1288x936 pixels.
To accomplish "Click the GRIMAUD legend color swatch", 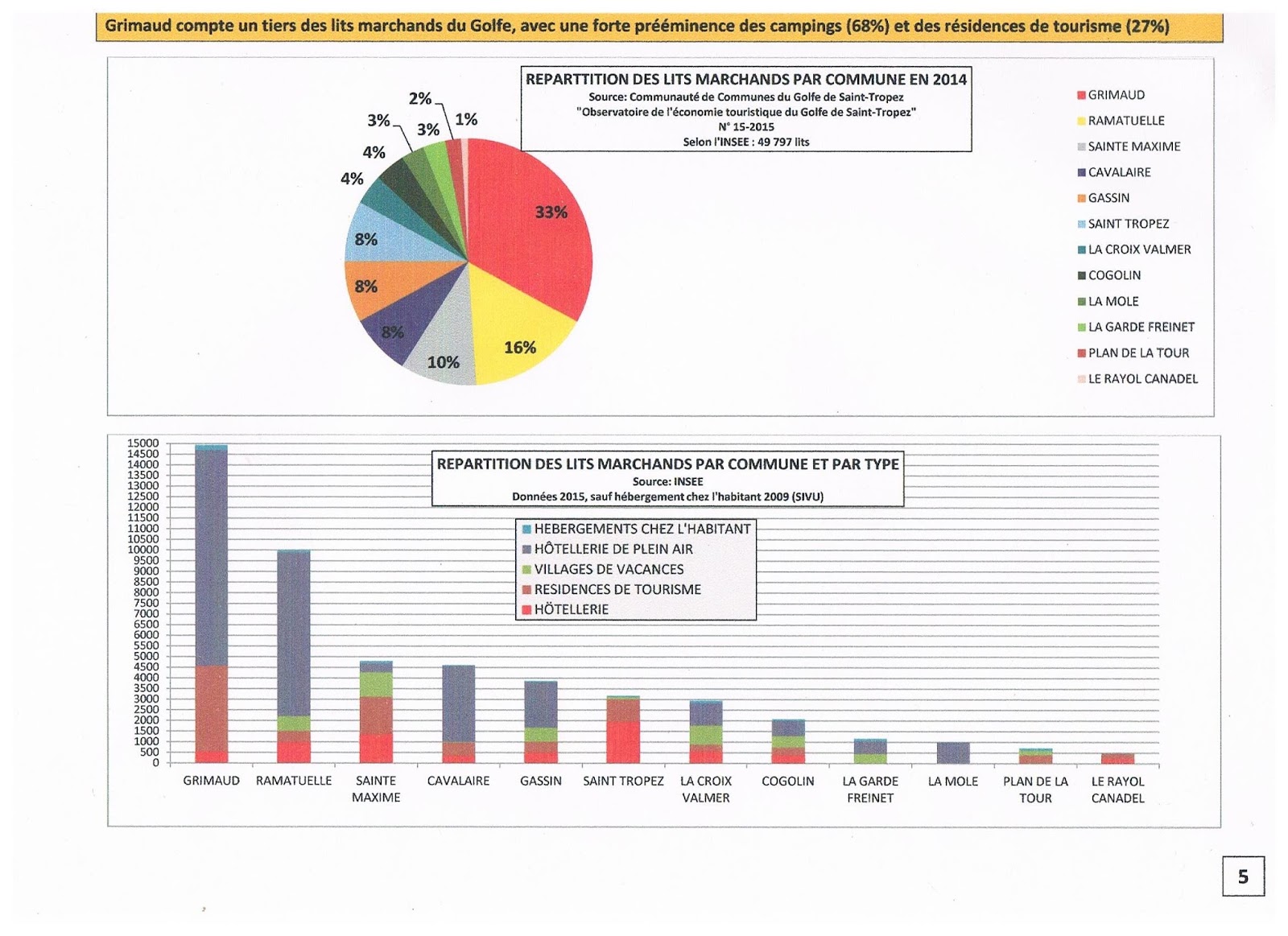I will 1082,96.
